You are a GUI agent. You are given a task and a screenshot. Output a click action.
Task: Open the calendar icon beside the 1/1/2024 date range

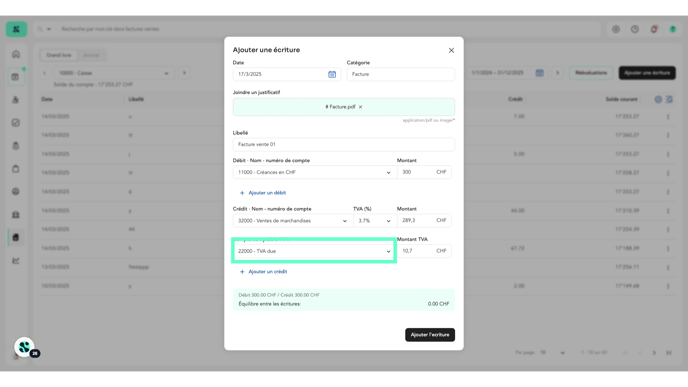(x=540, y=73)
